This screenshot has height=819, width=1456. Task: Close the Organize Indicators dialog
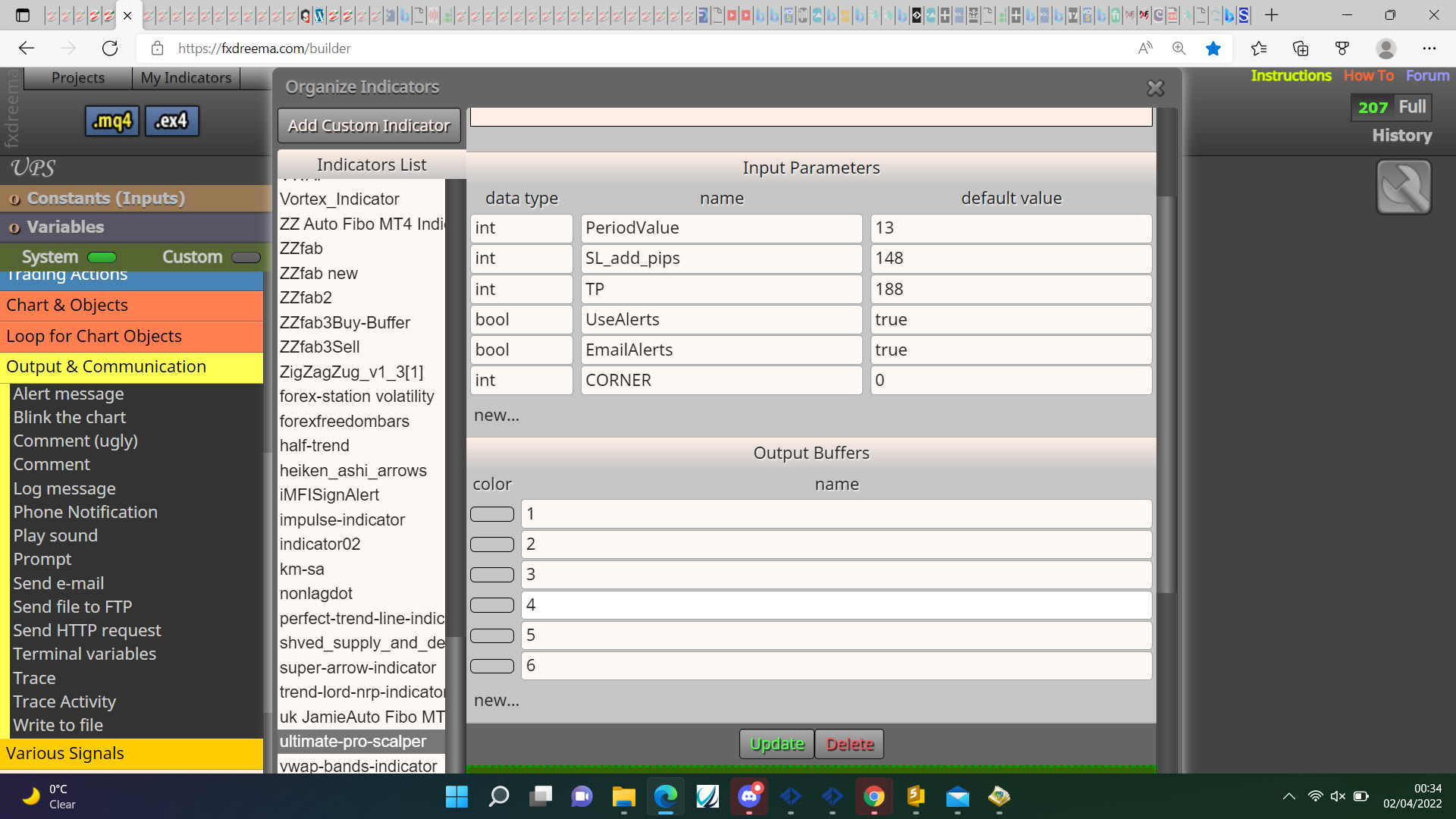pos(1155,89)
